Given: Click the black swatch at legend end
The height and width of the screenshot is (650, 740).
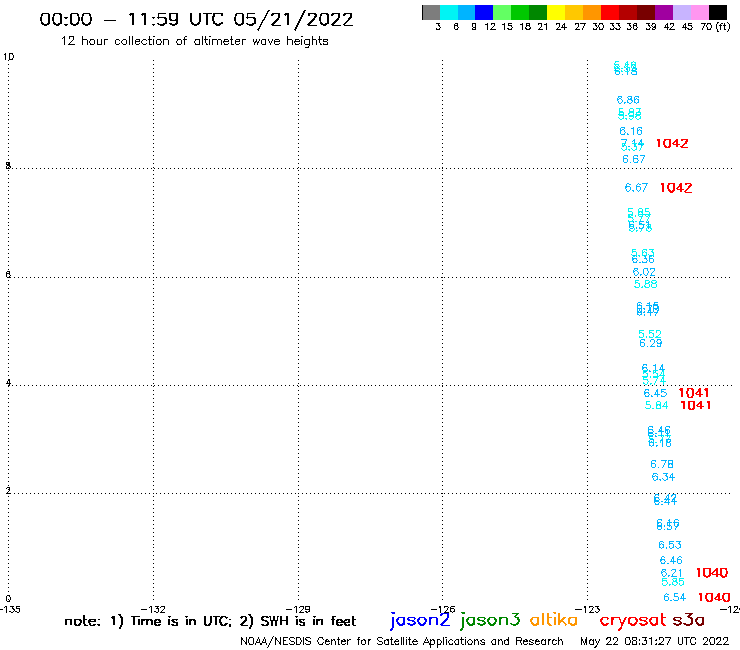Looking at the screenshot, I should coord(717,12).
